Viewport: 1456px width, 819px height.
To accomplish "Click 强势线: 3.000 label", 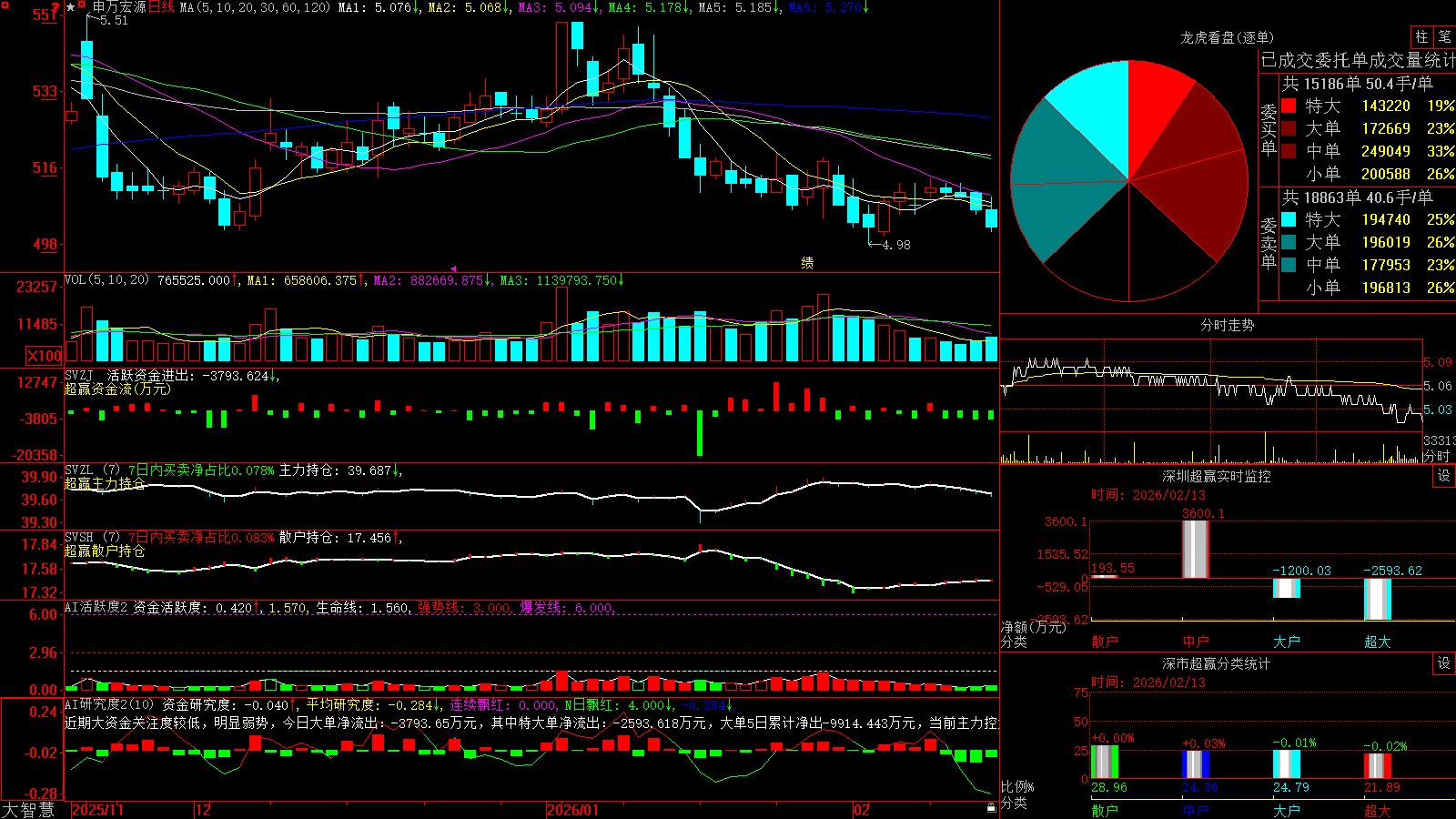I will 465,608.
